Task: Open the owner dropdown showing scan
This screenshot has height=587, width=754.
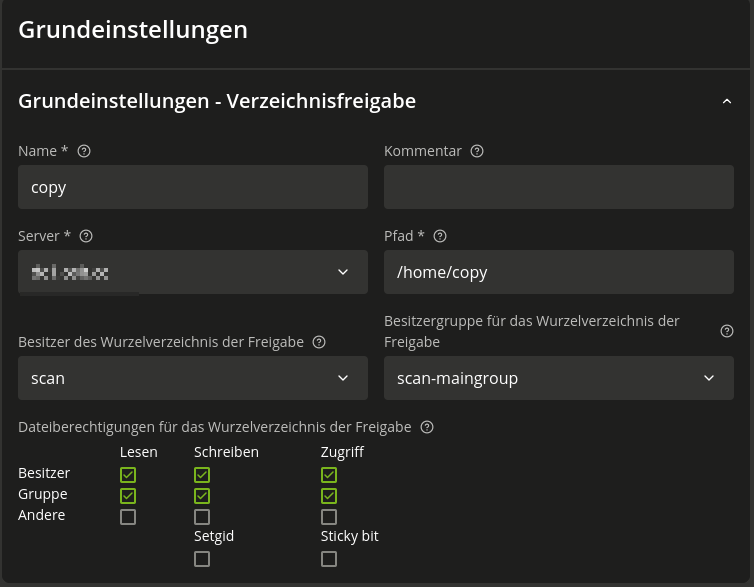Action: click(x=193, y=378)
